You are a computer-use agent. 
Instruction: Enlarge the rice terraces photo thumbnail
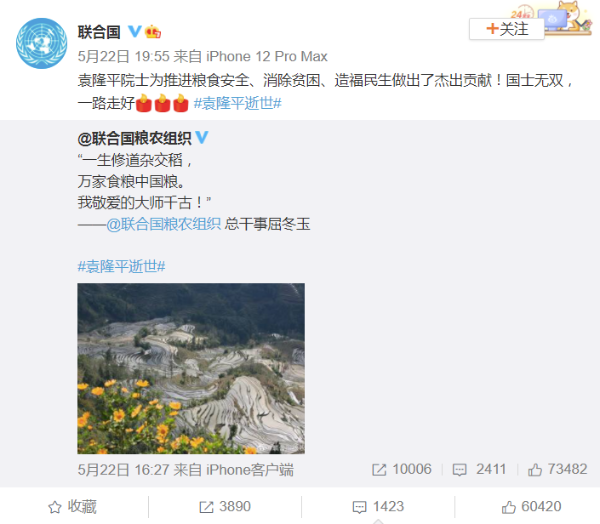click(x=191, y=368)
